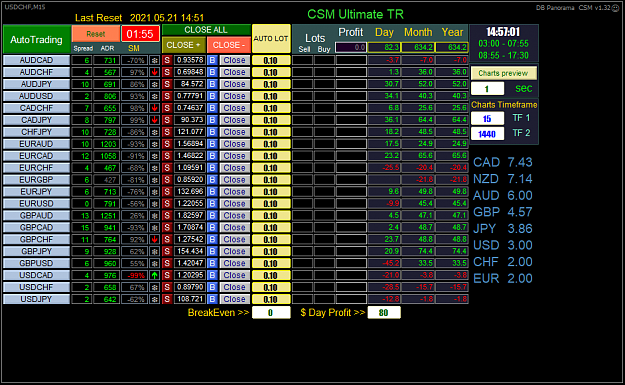Click the green up arrow signal for USDCAD
The height and width of the screenshot is (385, 625).
pyautogui.click(x=155, y=275)
